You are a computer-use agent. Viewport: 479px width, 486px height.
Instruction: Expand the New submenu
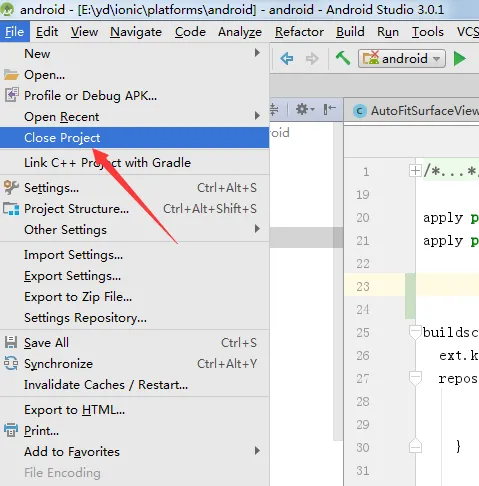(x=134, y=53)
